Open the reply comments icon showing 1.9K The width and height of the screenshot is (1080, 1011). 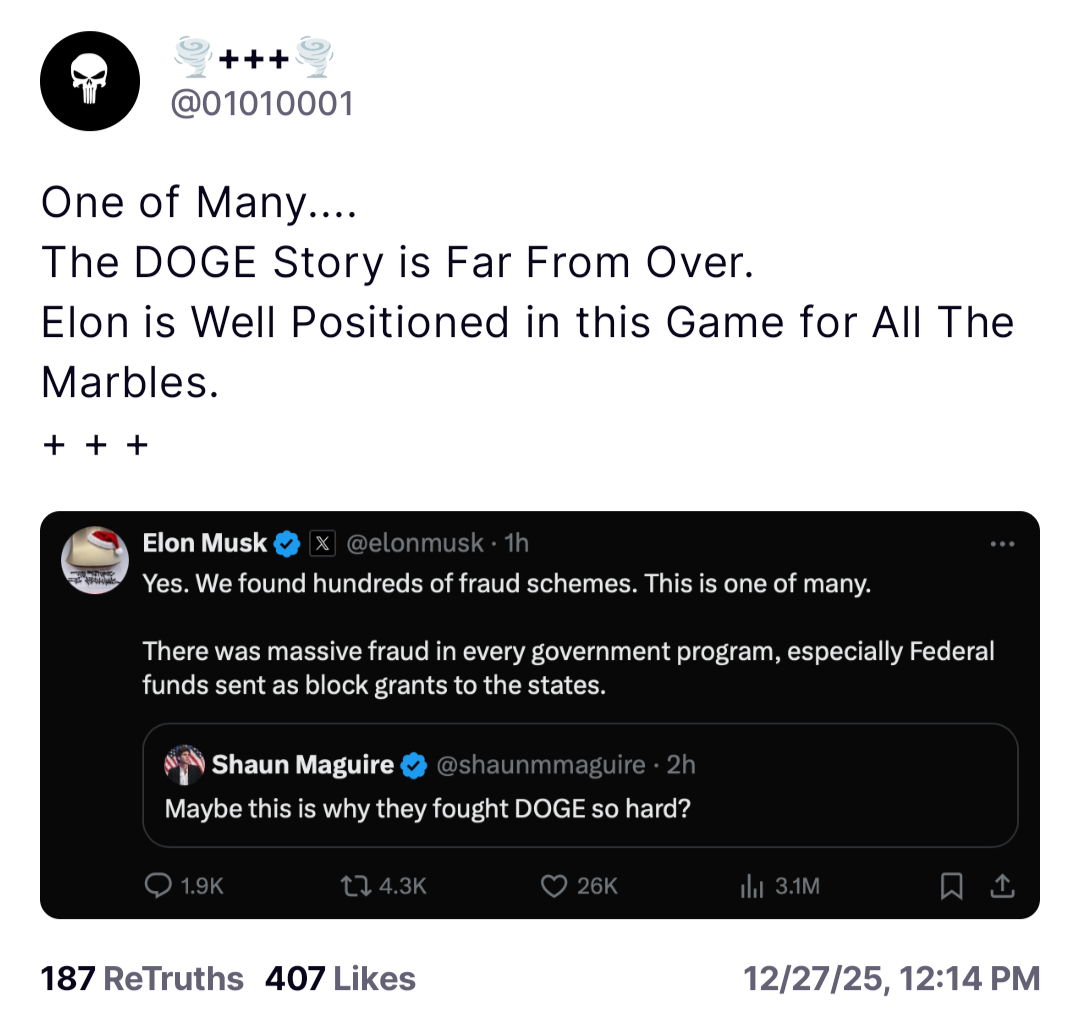[x=159, y=885]
